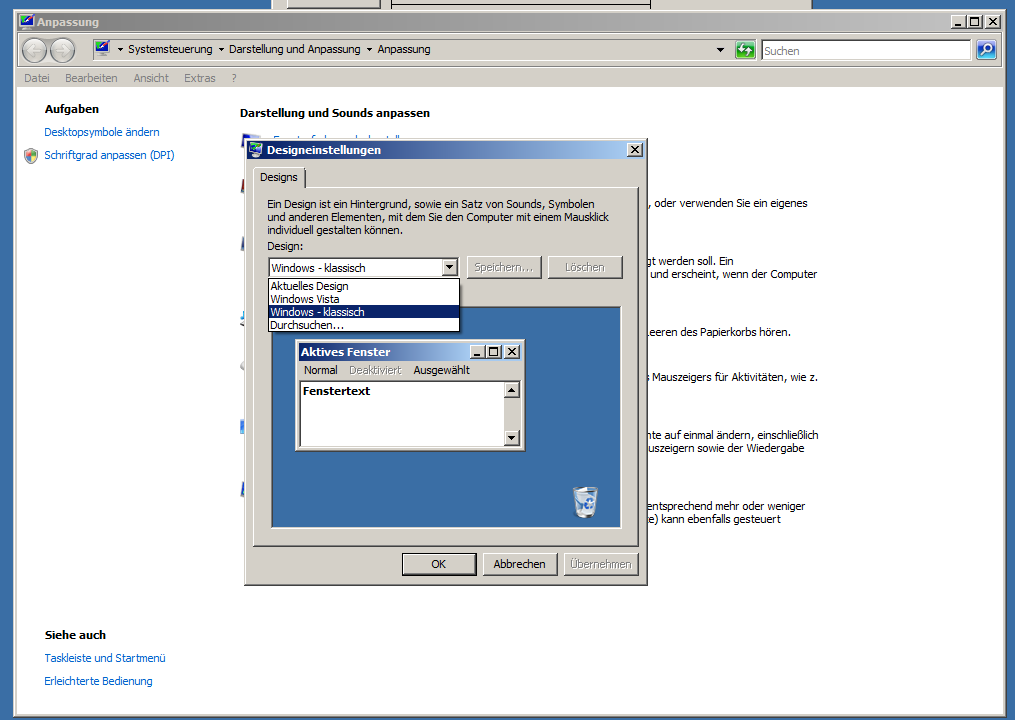Toggle the Design combo box arrow
The height and width of the screenshot is (720, 1015).
(450, 267)
